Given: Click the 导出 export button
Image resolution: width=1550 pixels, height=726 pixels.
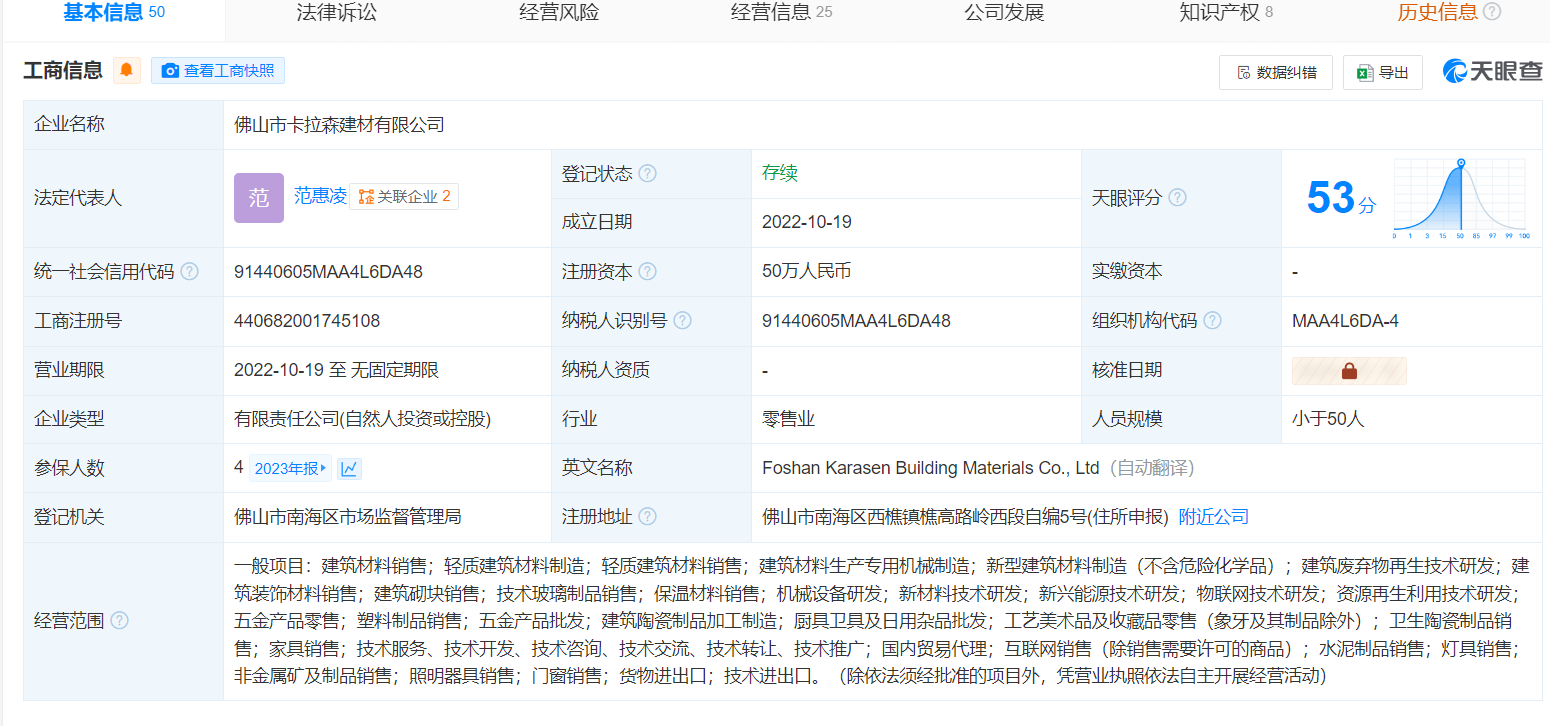Looking at the screenshot, I should [x=1382, y=72].
